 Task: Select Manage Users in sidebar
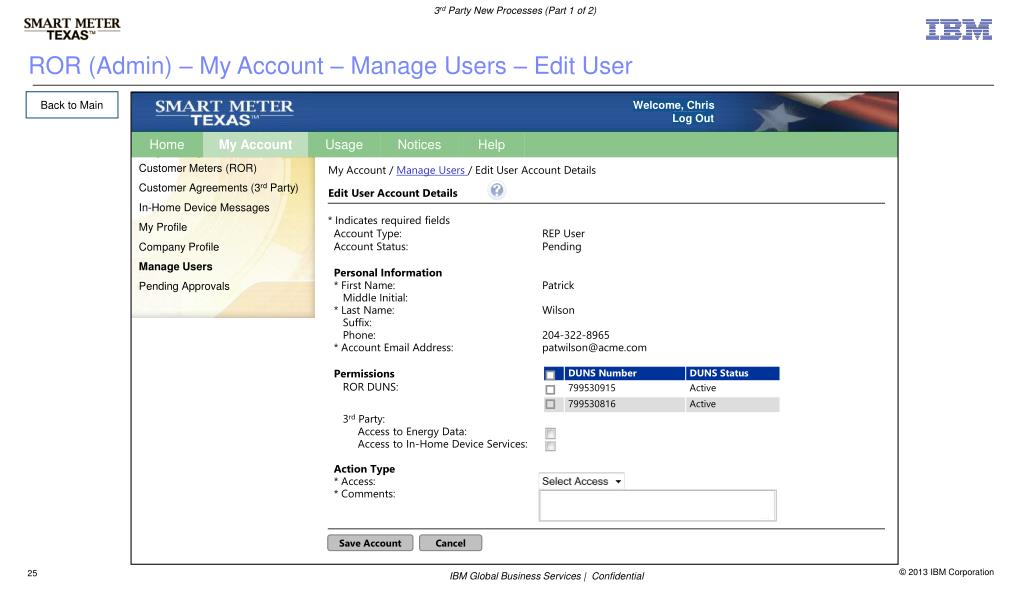(x=176, y=266)
